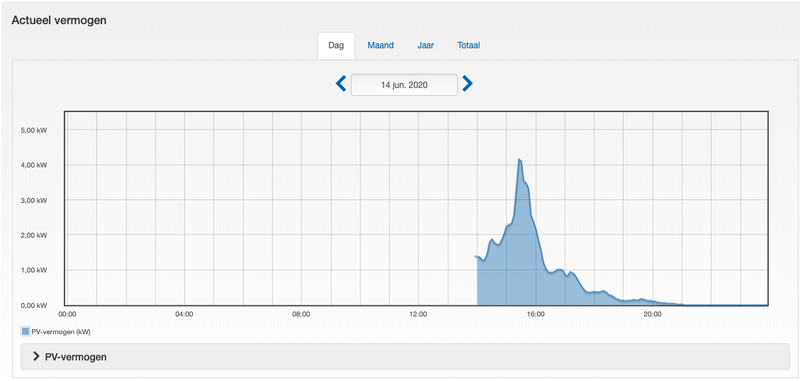Image resolution: width=800 pixels, height=381 pixels.
Task: Click the 1,00 kW axis label
Action: pos(35,270)
